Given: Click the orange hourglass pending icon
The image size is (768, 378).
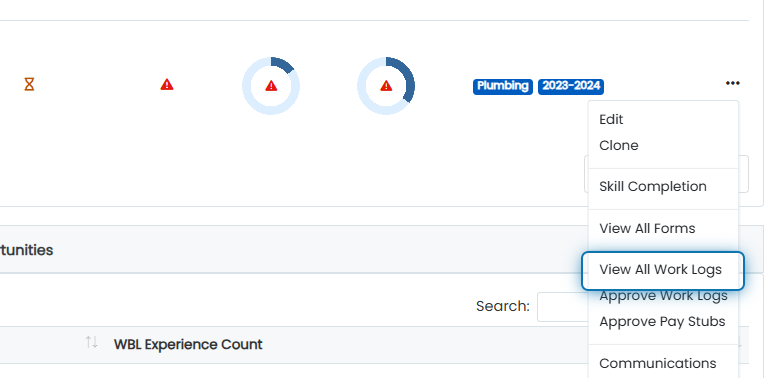Looking at the screenshot, I should pyautogui.click(x=29, y=85).
